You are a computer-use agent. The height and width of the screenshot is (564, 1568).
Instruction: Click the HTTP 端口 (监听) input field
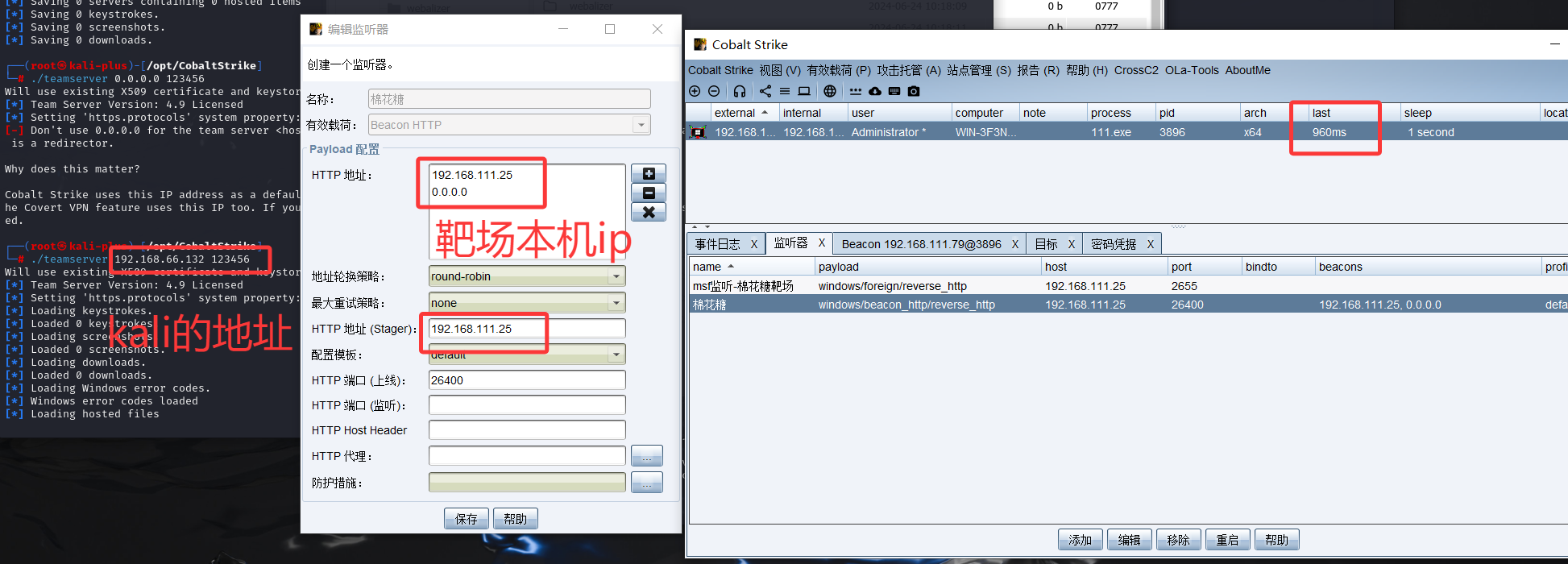pyautogui.click(x=527, y=405)
